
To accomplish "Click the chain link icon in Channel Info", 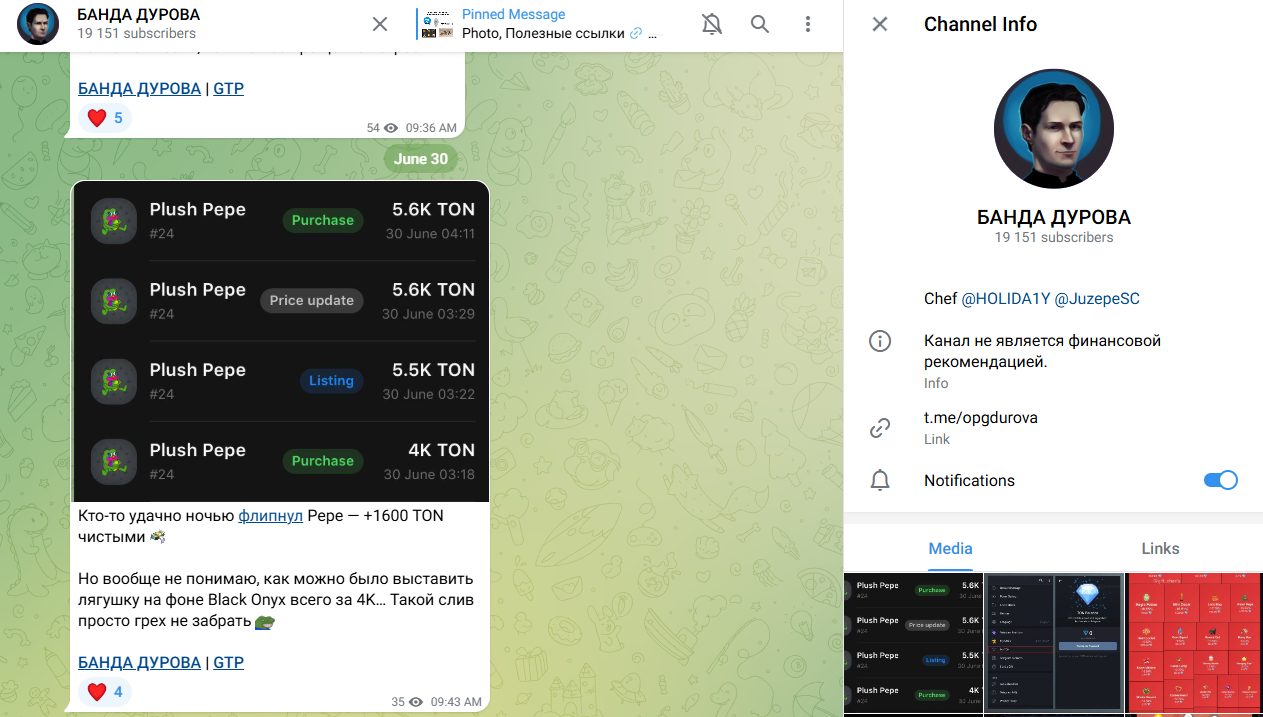I will [x=880, y=428].
